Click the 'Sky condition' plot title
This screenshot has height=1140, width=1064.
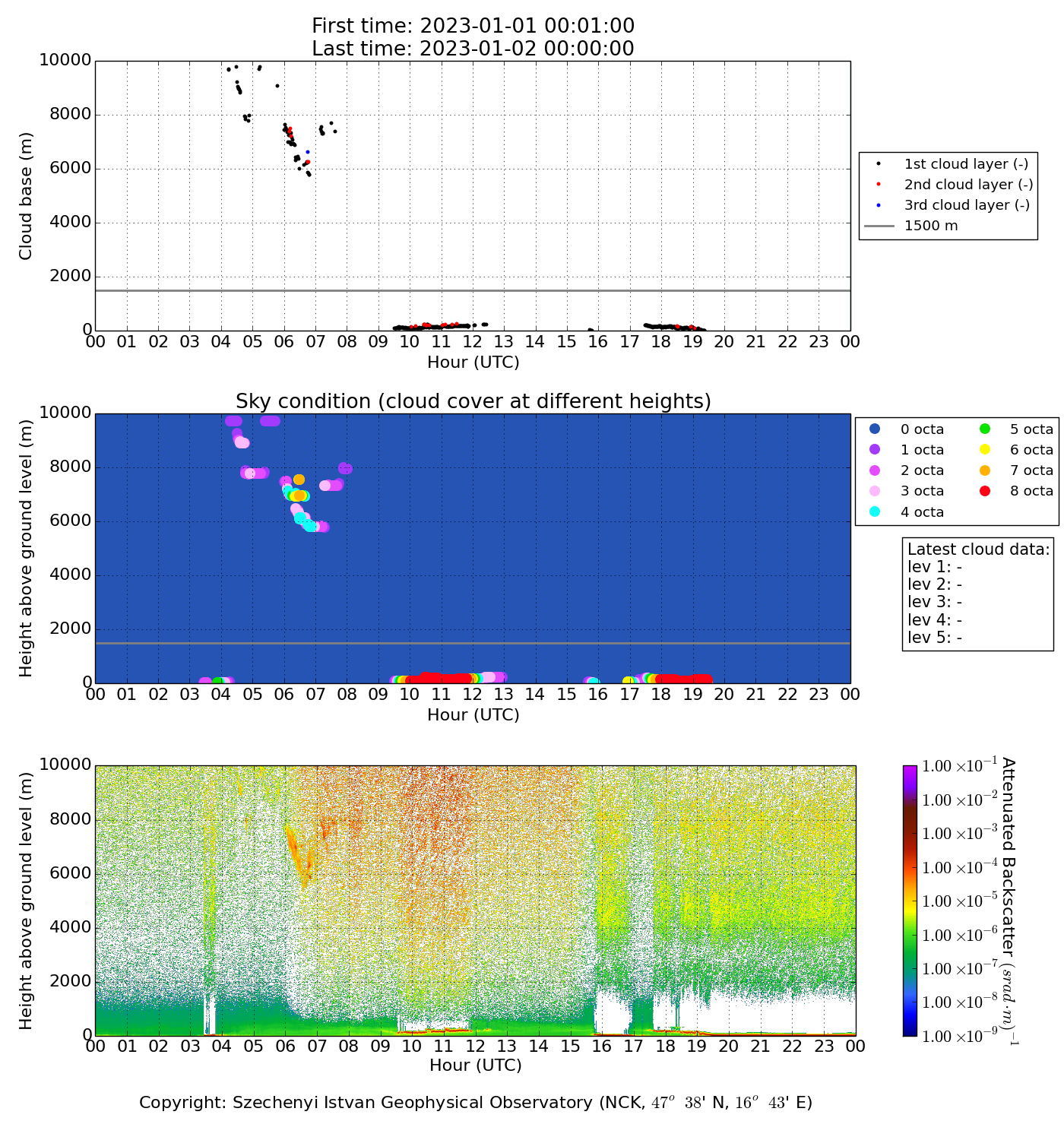(473, 401)
